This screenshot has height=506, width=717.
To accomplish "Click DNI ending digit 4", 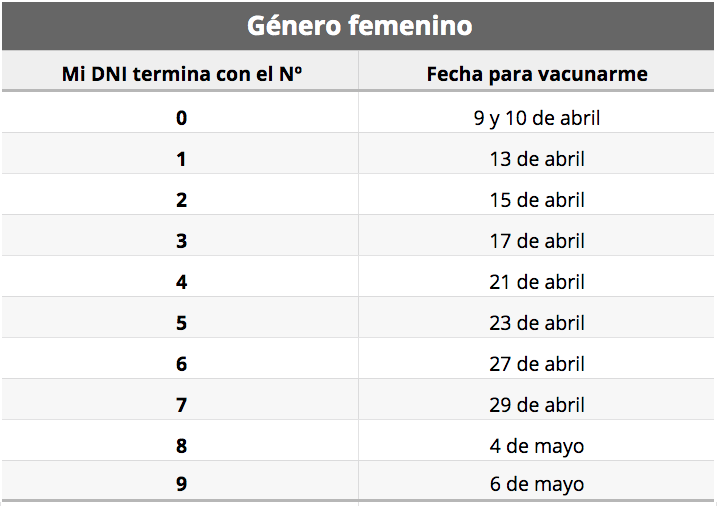I will click(x=182, y=282).
